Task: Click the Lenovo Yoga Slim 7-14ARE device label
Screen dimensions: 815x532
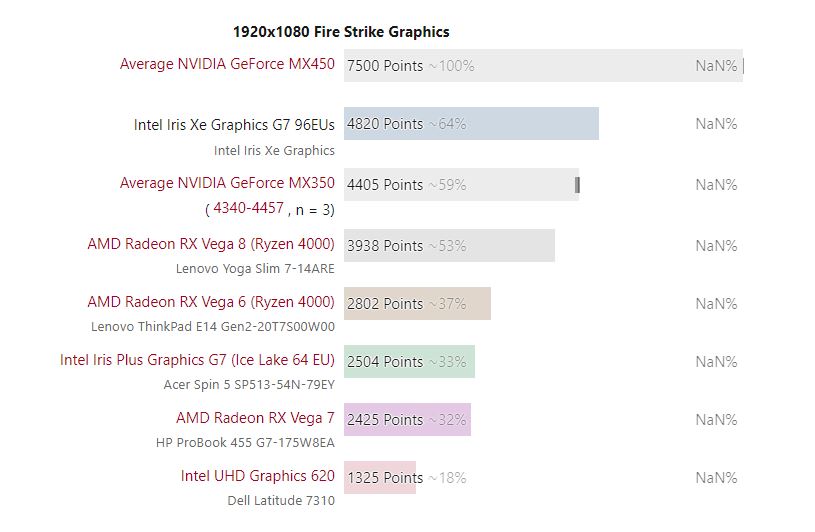Action: [255, 268]
